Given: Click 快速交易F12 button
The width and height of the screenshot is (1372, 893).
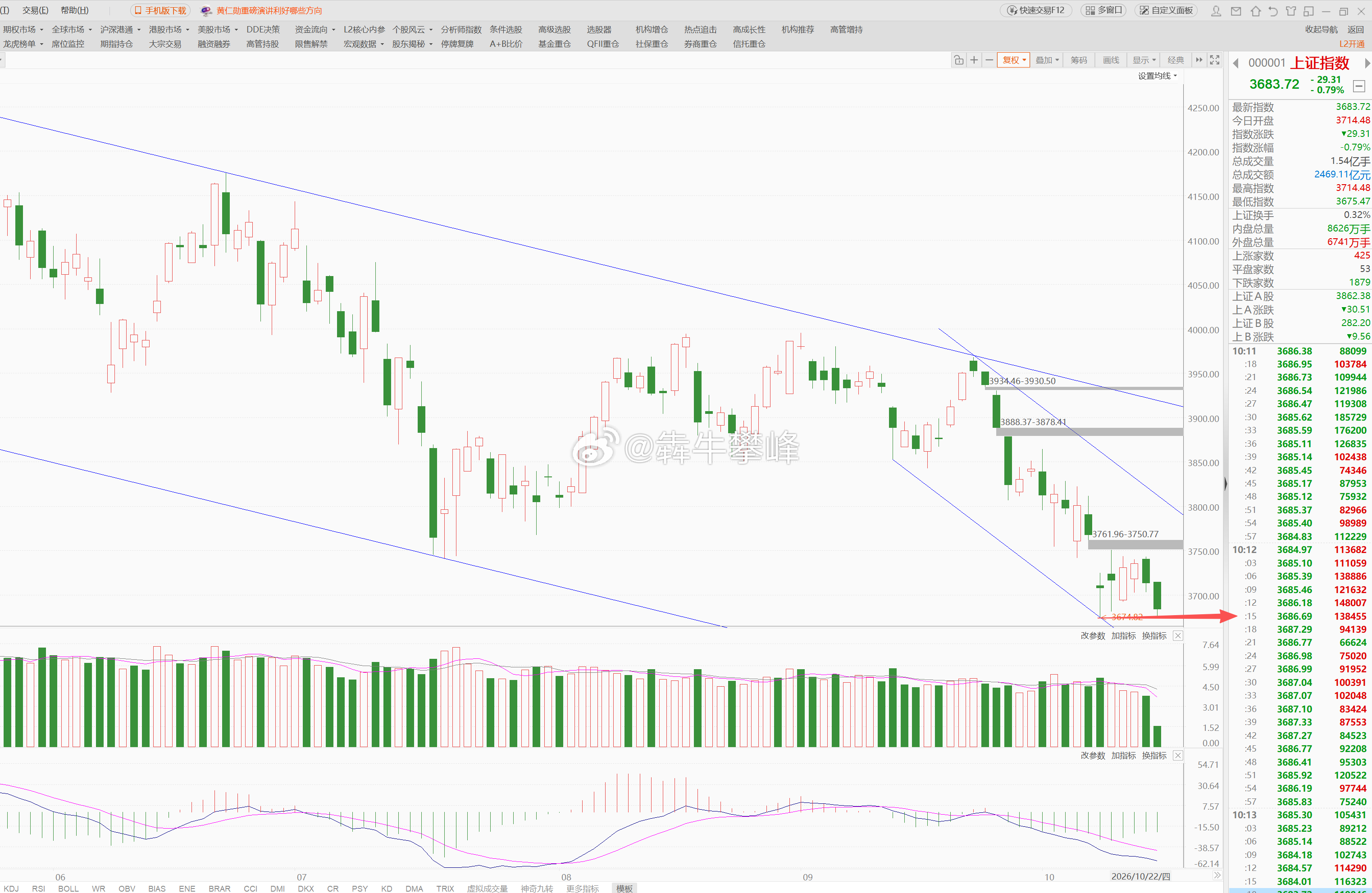Looking at the screenshot, I should coord(1035,10).
